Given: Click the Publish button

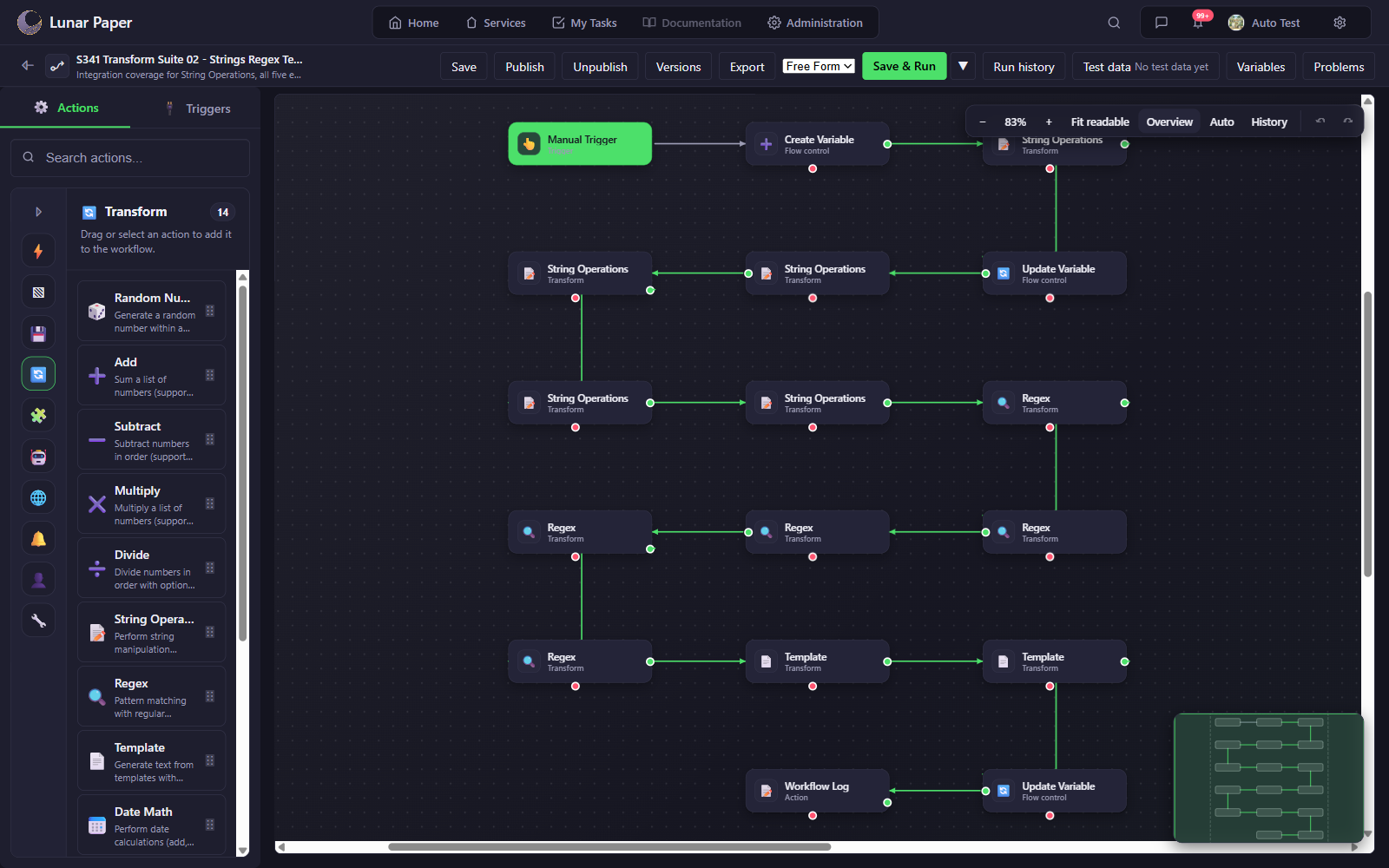Looking at the screenshot, I should [x=524, y=67].
